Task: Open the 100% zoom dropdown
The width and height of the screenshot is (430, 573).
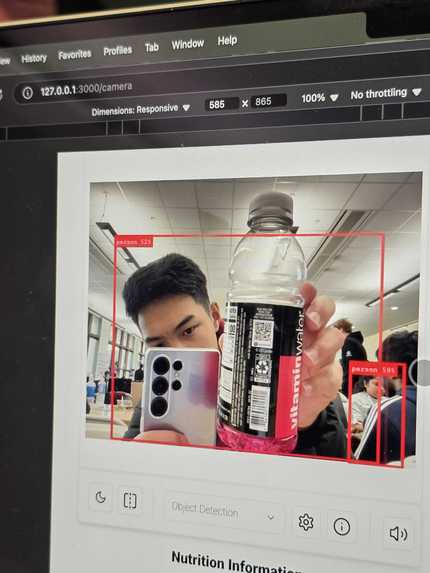Action: pyautogui.click(x=320, y=98)
